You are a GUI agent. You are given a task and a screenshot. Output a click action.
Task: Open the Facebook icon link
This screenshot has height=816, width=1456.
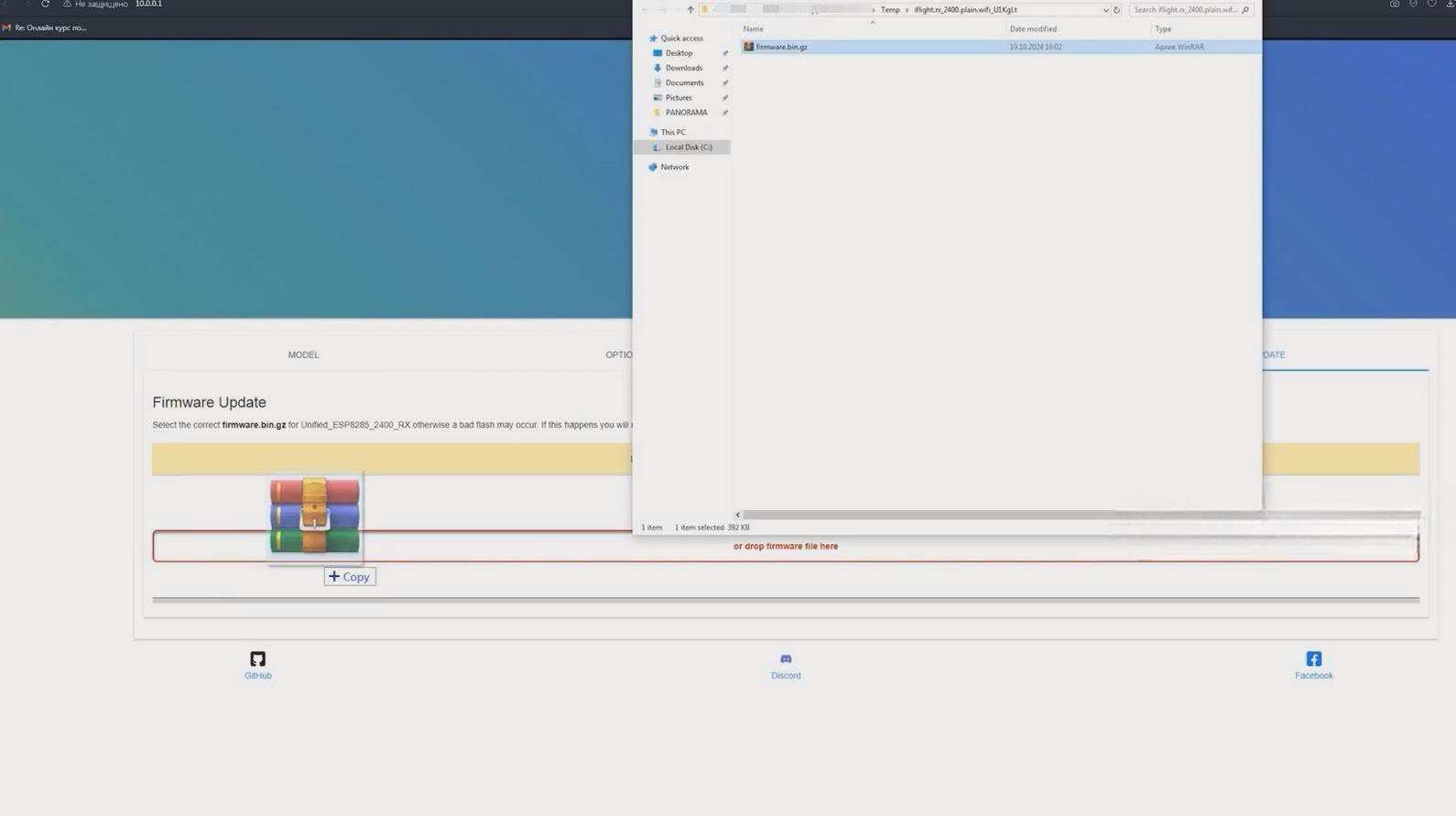(1313, 659)
